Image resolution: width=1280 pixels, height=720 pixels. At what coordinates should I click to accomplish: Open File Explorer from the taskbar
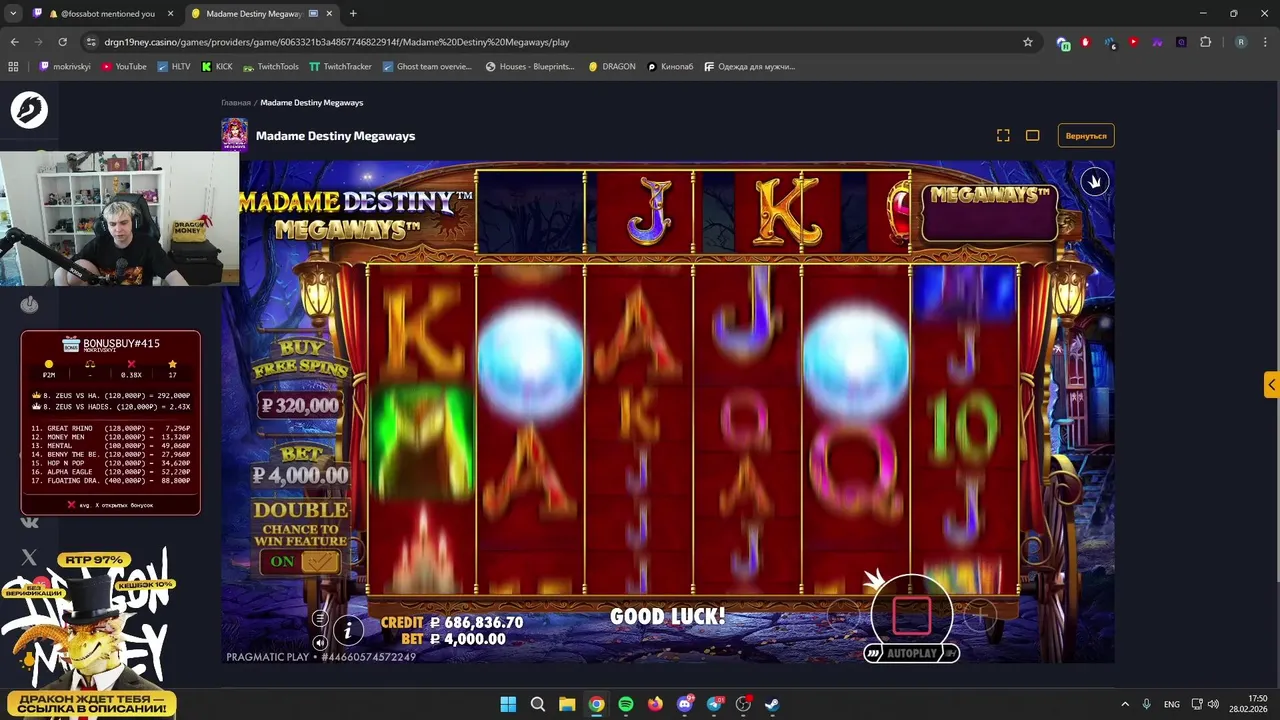567,704
